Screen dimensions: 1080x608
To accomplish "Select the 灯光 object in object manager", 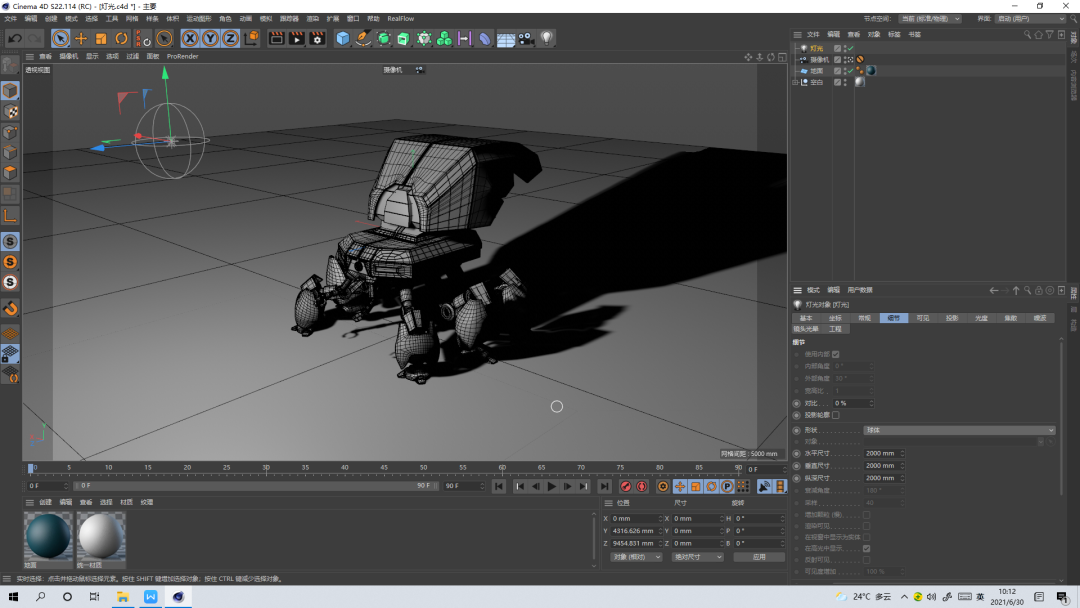I will 816,48.
